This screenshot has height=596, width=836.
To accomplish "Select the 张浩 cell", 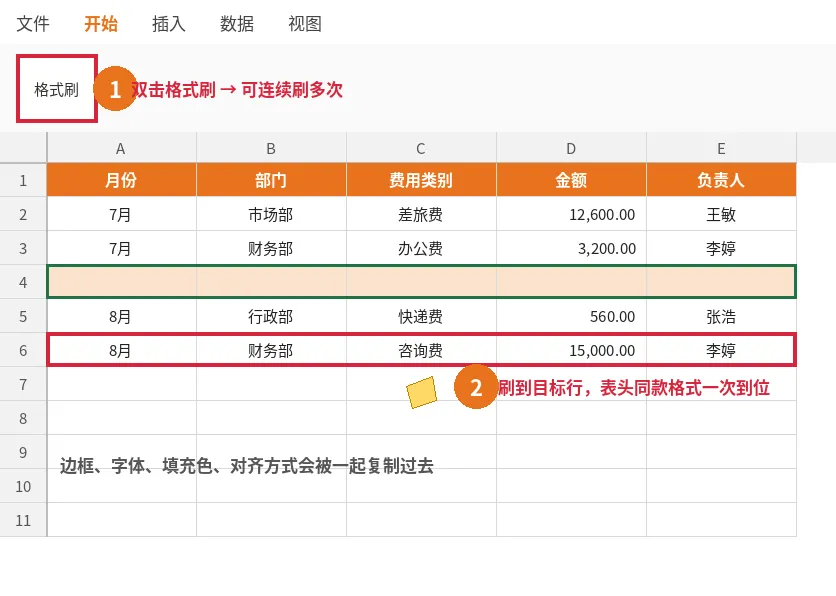I will pos(721,316).
